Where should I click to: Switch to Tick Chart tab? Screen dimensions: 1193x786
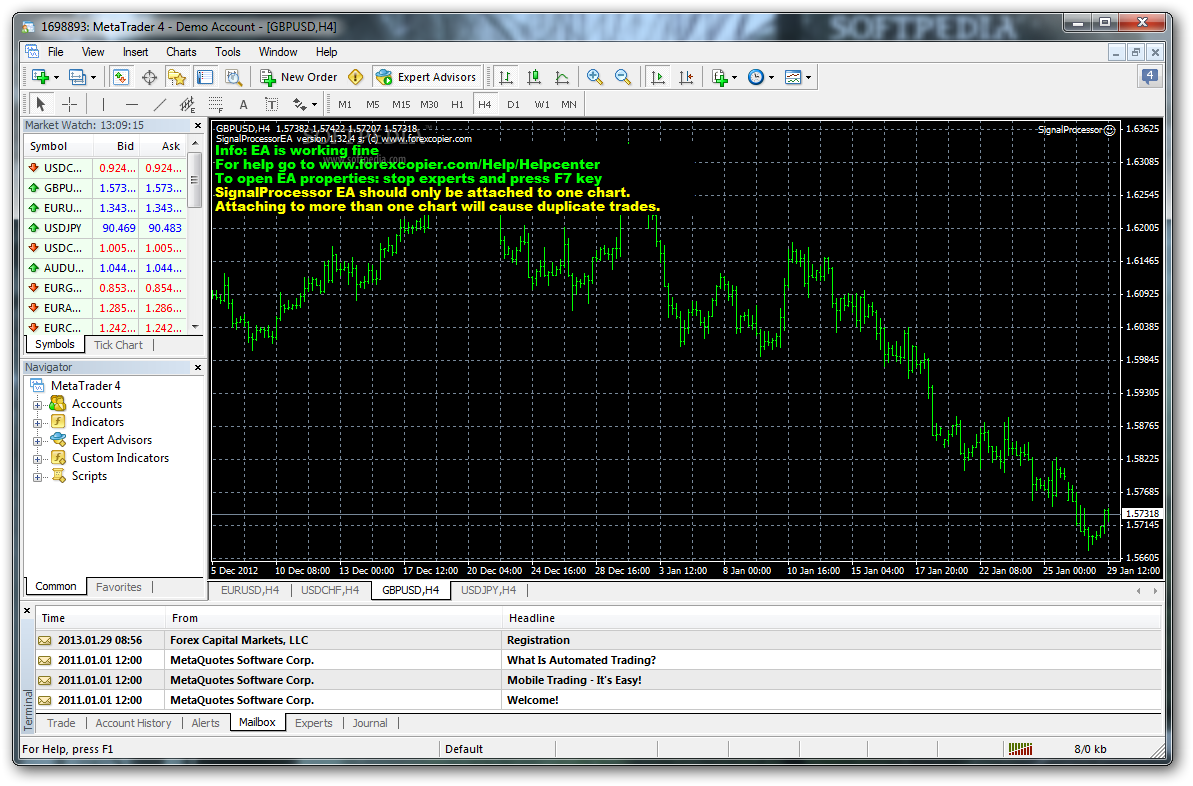118,345
